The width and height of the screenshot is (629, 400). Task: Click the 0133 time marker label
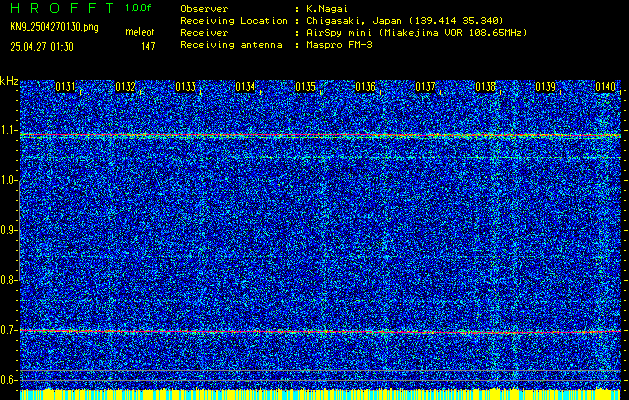185,87
